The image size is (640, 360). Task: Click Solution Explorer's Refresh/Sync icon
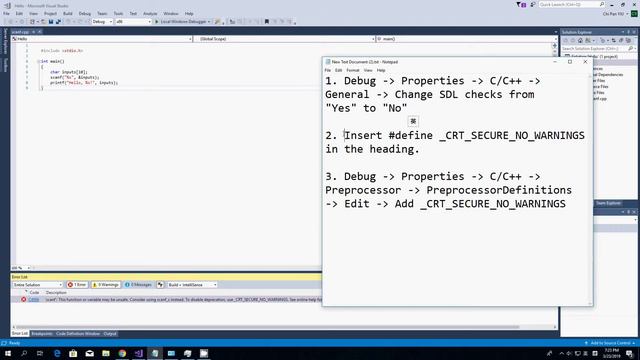613,40
